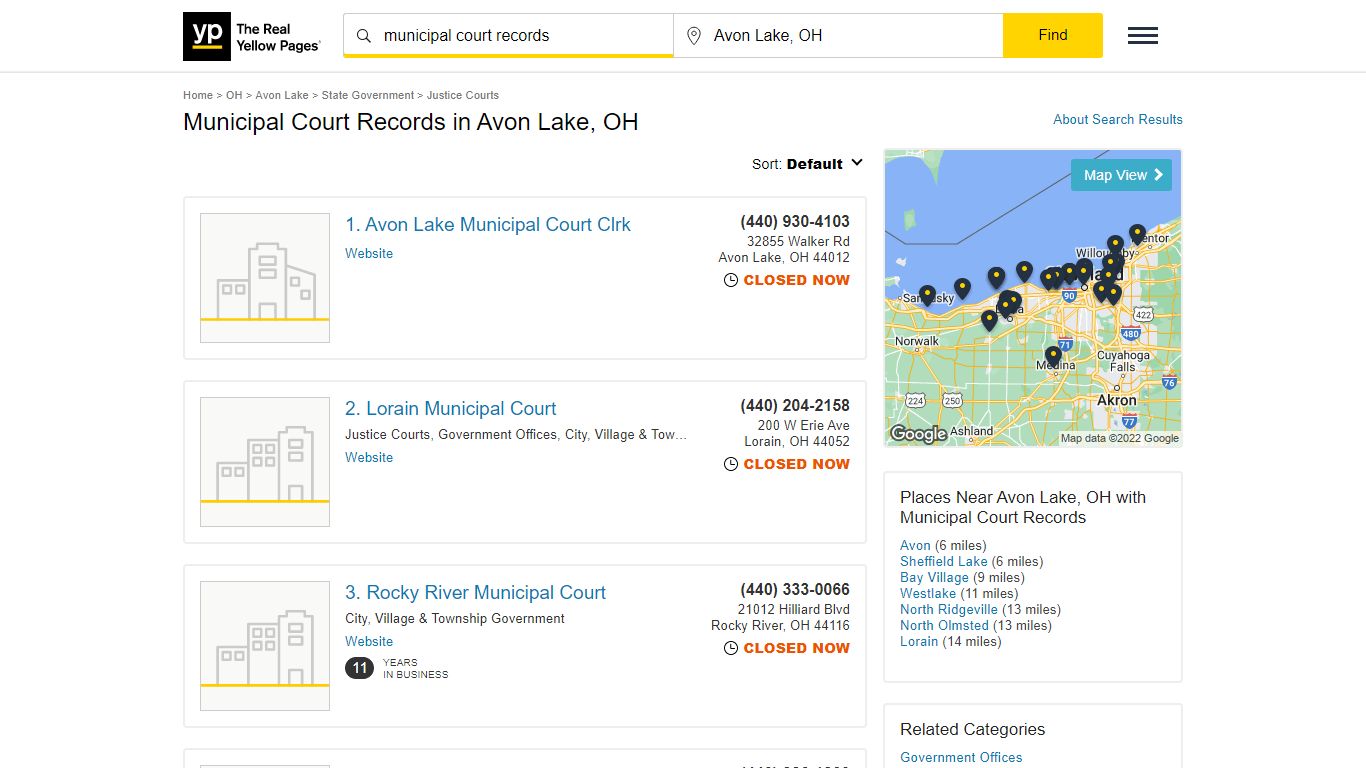Open Government Offices related category

961,757
